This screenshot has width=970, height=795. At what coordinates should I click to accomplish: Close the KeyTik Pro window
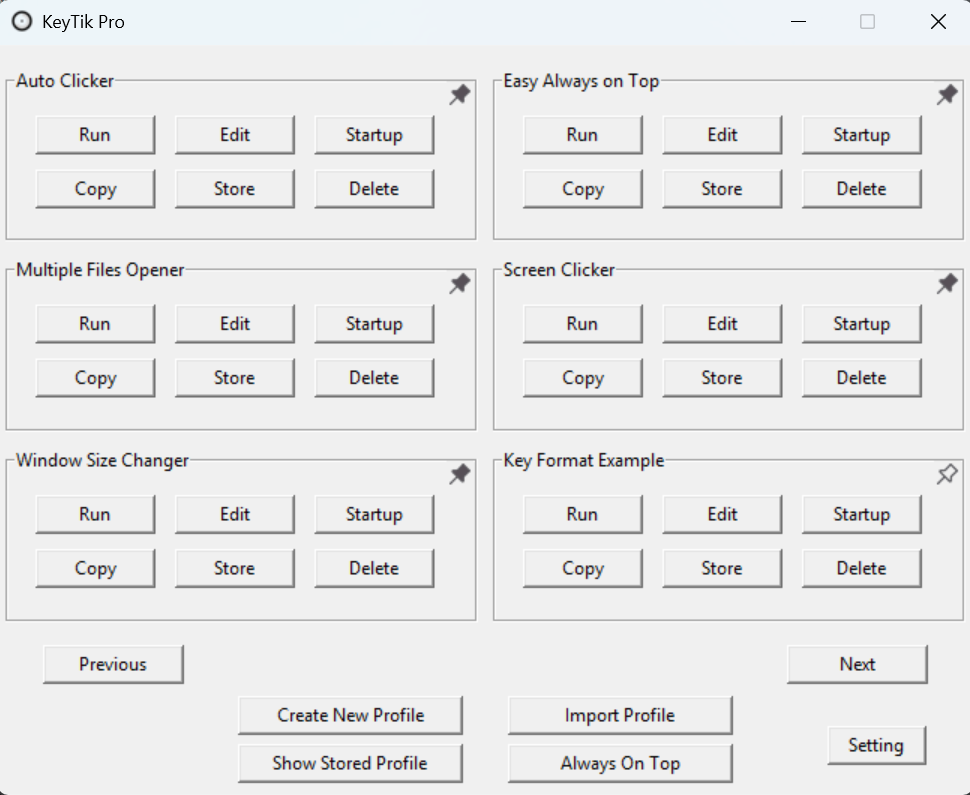tap(938, 22)
